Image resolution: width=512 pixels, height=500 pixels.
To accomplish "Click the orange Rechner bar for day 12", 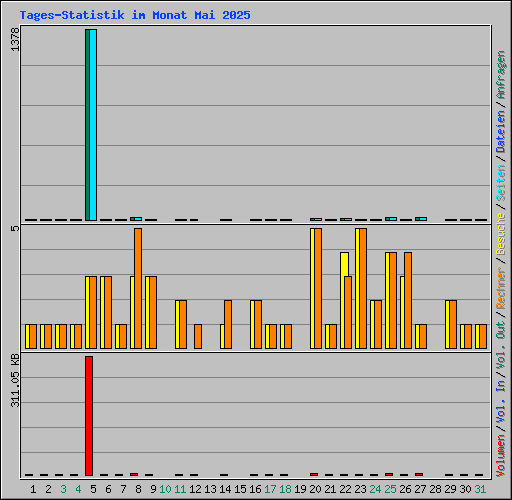I will tap(198, 337).
